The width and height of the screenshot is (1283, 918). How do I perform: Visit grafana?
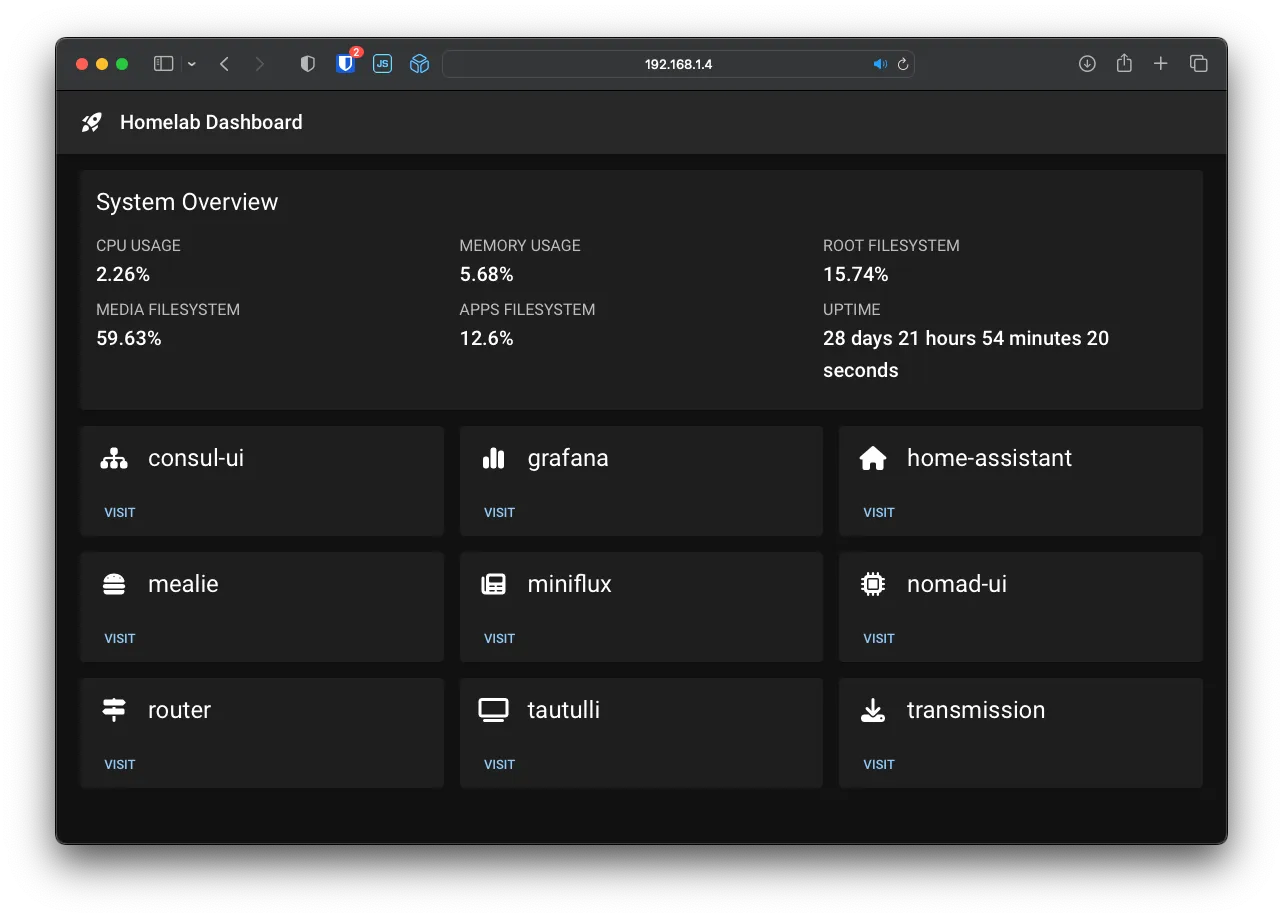coord(499,513)
